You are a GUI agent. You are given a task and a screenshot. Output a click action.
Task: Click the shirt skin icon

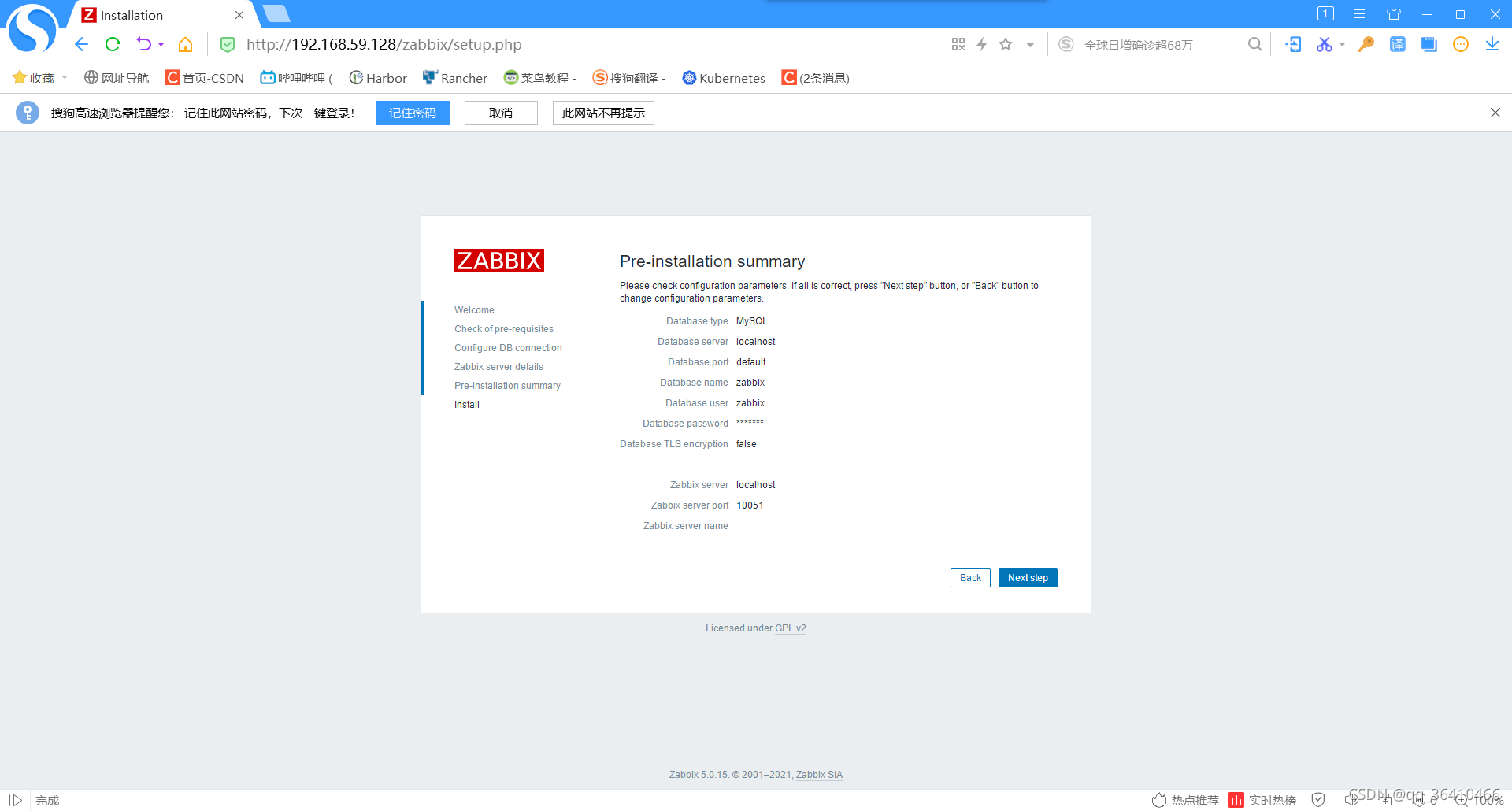coord(1394,13)
